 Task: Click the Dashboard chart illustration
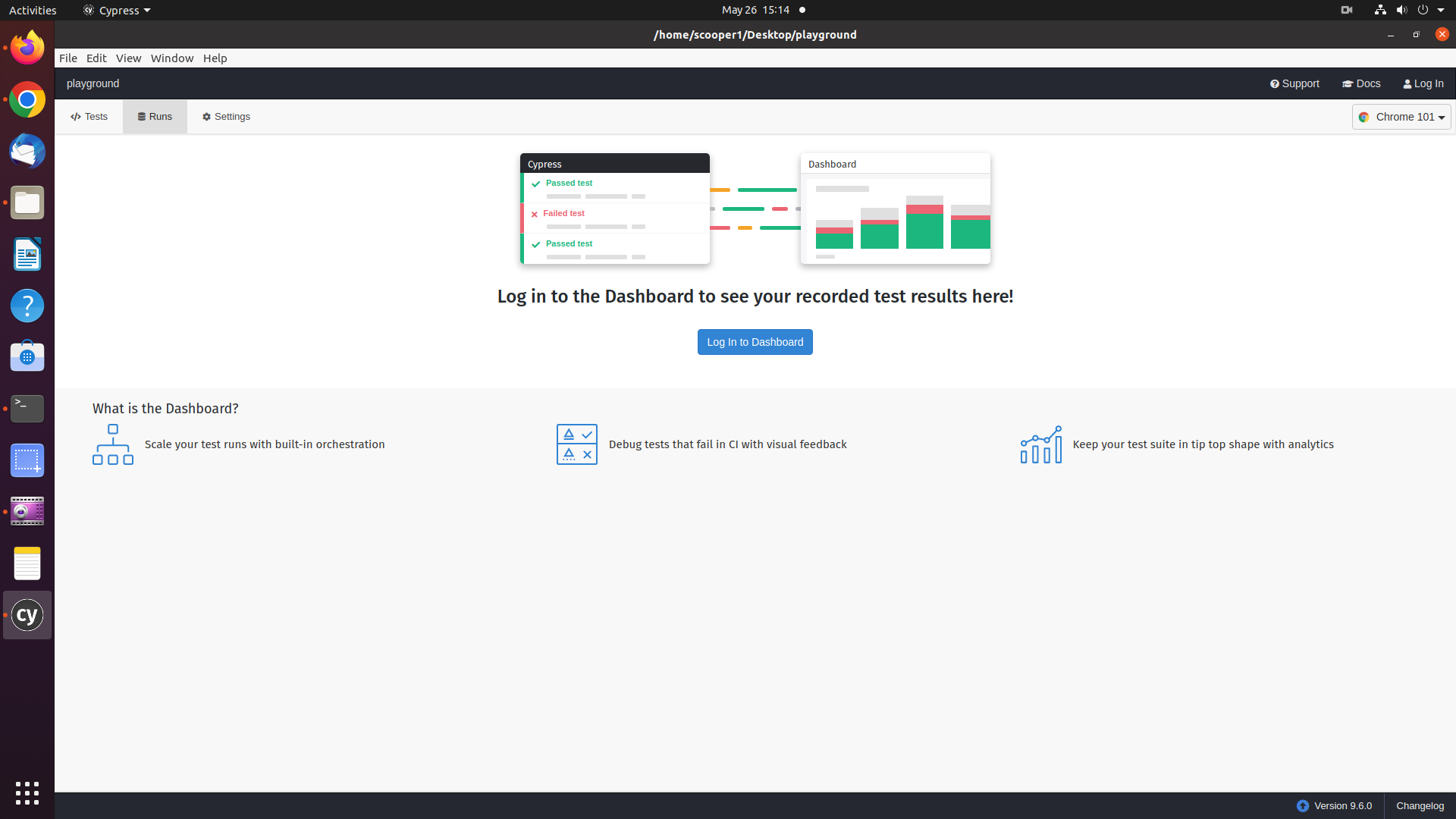click(x=895, y=209)
